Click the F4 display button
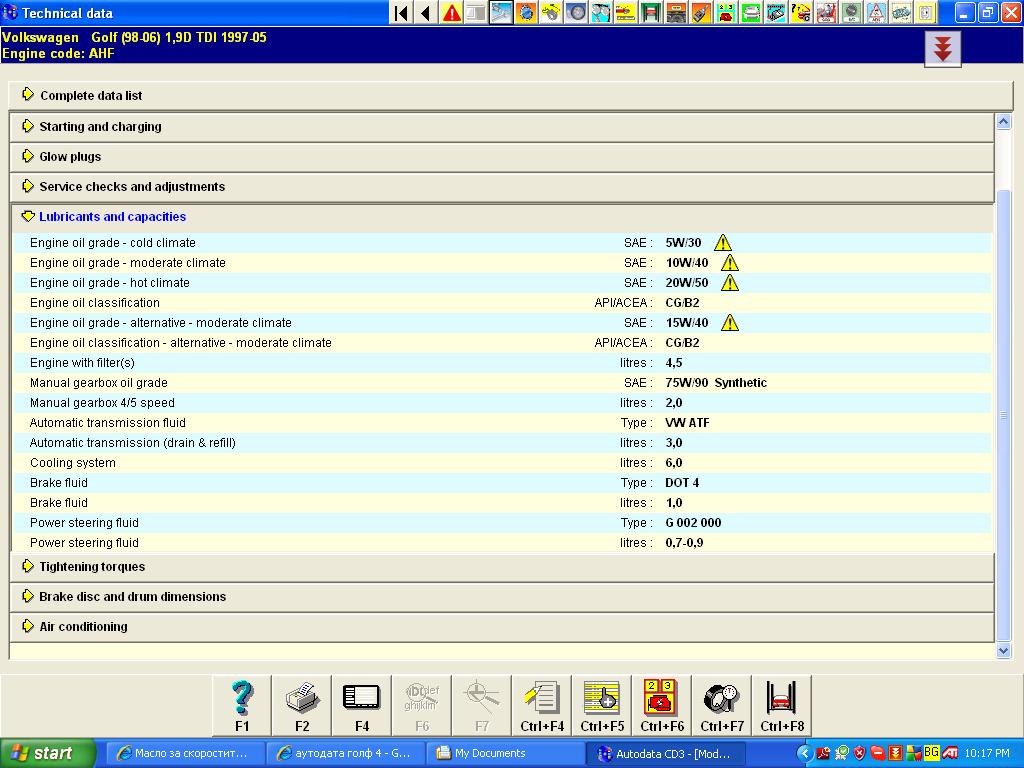This screenshot has width=1024, height=768. click(x=361, y=704)
